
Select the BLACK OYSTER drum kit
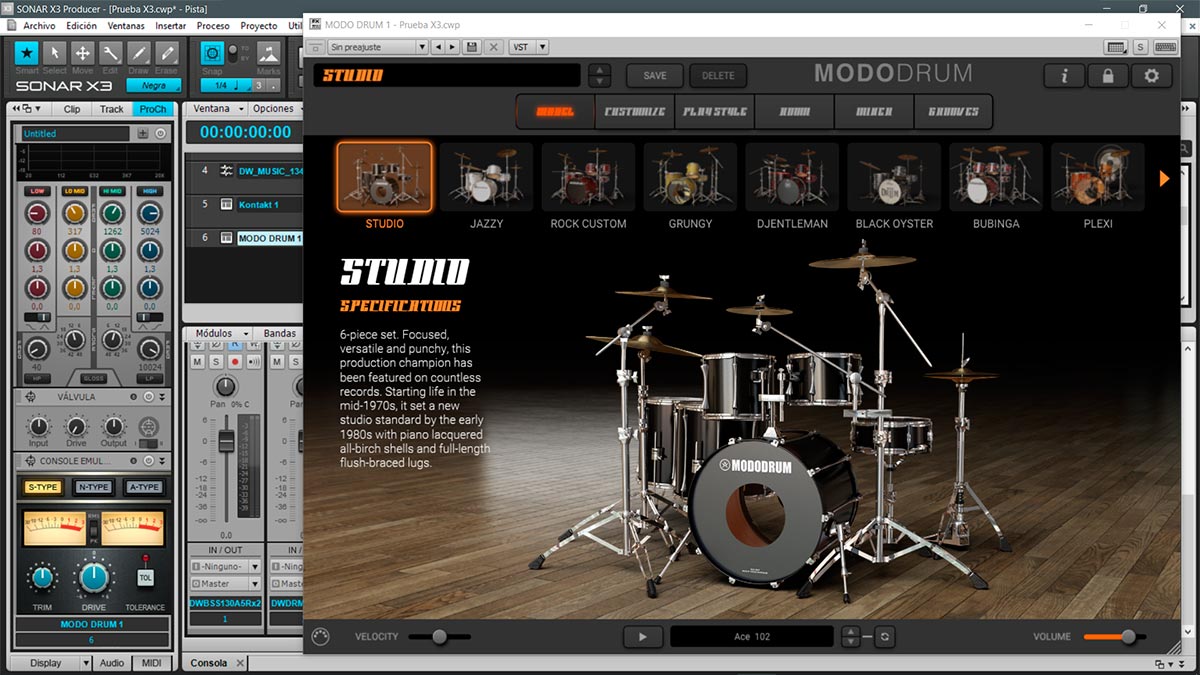point(894,186)
